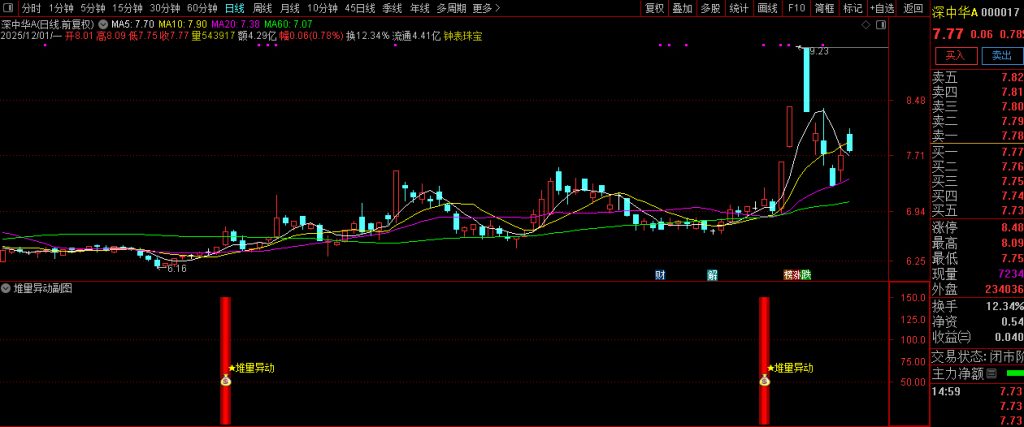Expand the 更多 periods menu
The height and width of the screenshot is (427, 1024).
pos(487,8)
